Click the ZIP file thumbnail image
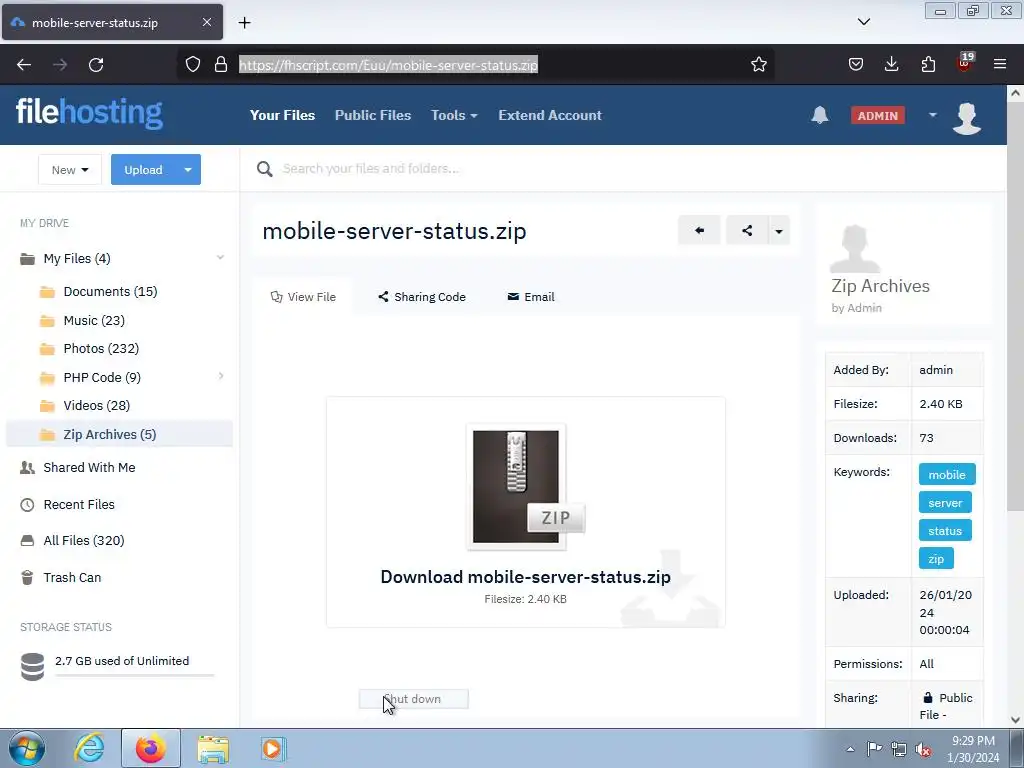Viewport: 1024px width, 768px height. click(x=525, y=487)
